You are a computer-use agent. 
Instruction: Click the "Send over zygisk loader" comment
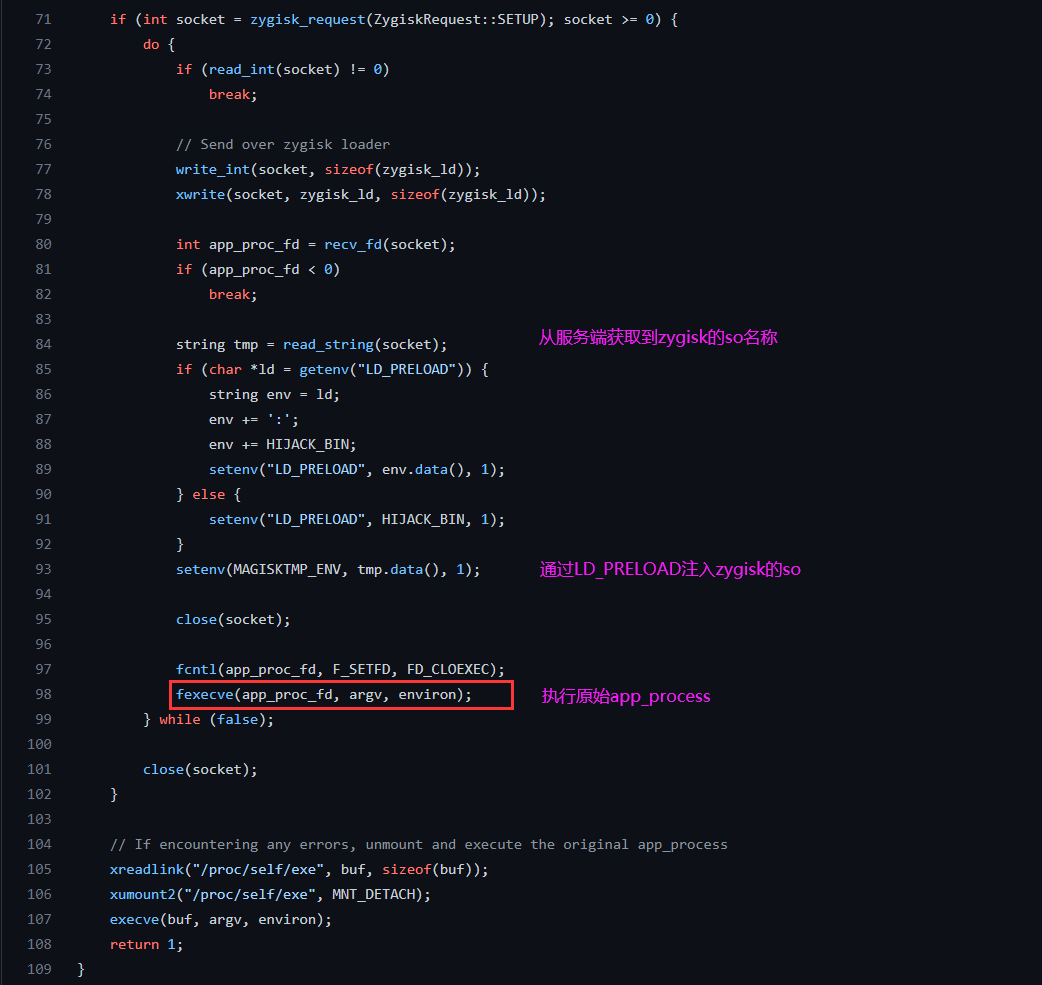coord(282,144)
